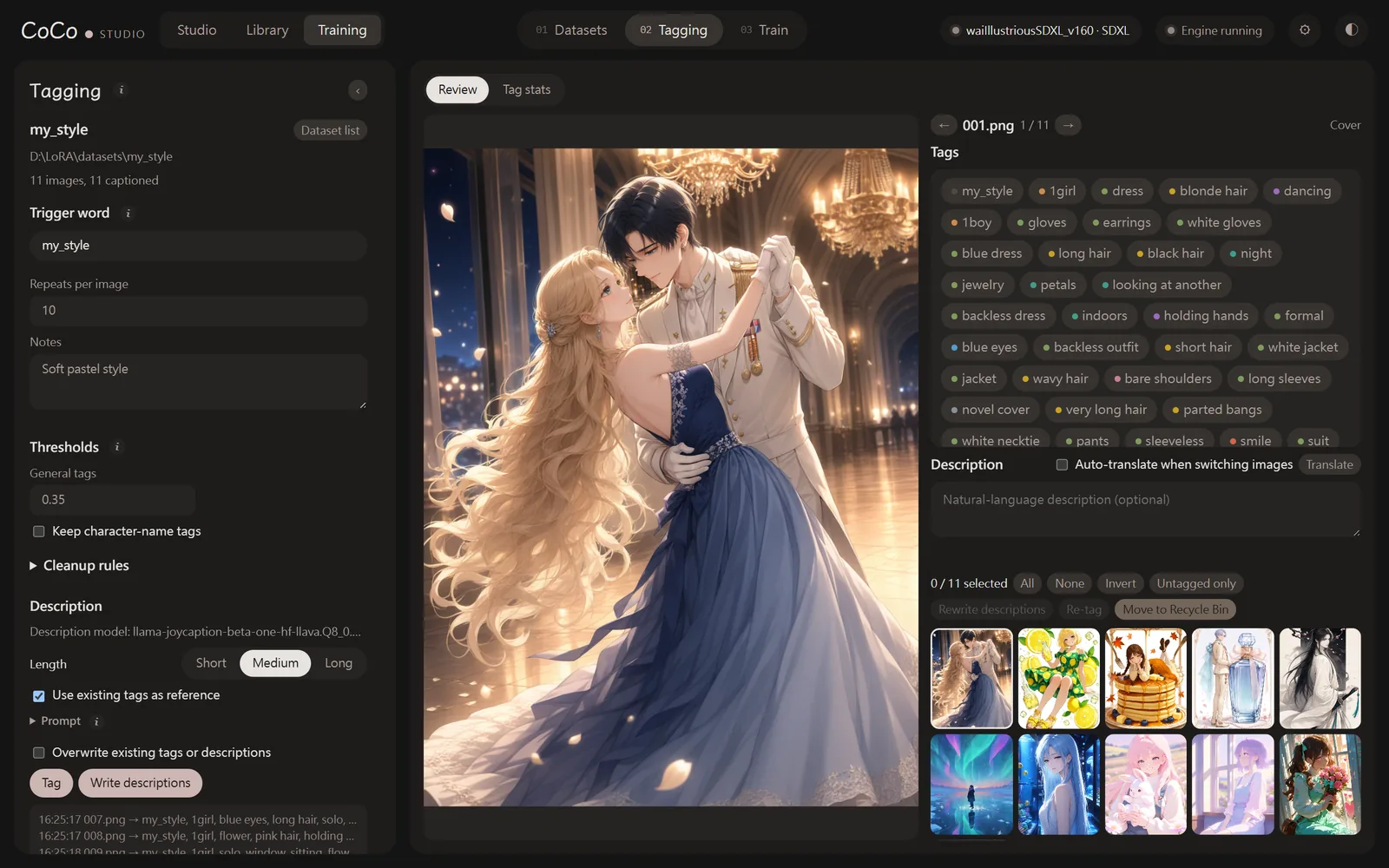Click the Tag button
This screenshot has height=868, width=1389.
coord(52,783)
